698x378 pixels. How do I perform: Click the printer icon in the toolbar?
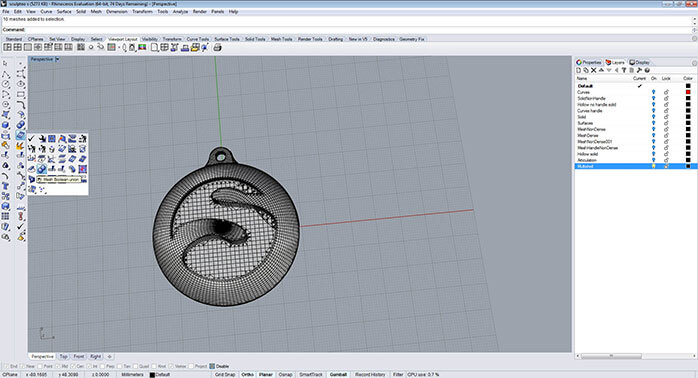[217, 47]
